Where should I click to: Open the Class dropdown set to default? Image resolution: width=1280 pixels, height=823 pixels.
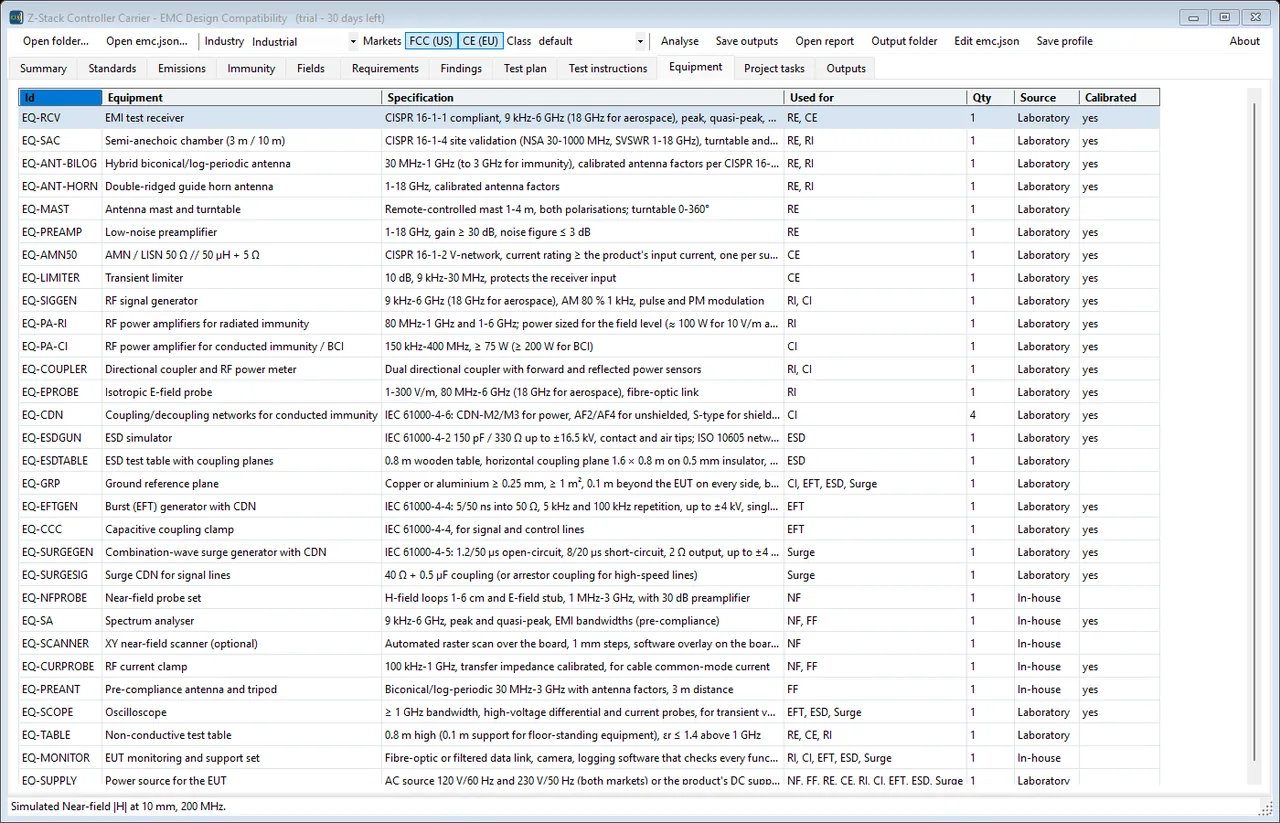pos(591,41)
